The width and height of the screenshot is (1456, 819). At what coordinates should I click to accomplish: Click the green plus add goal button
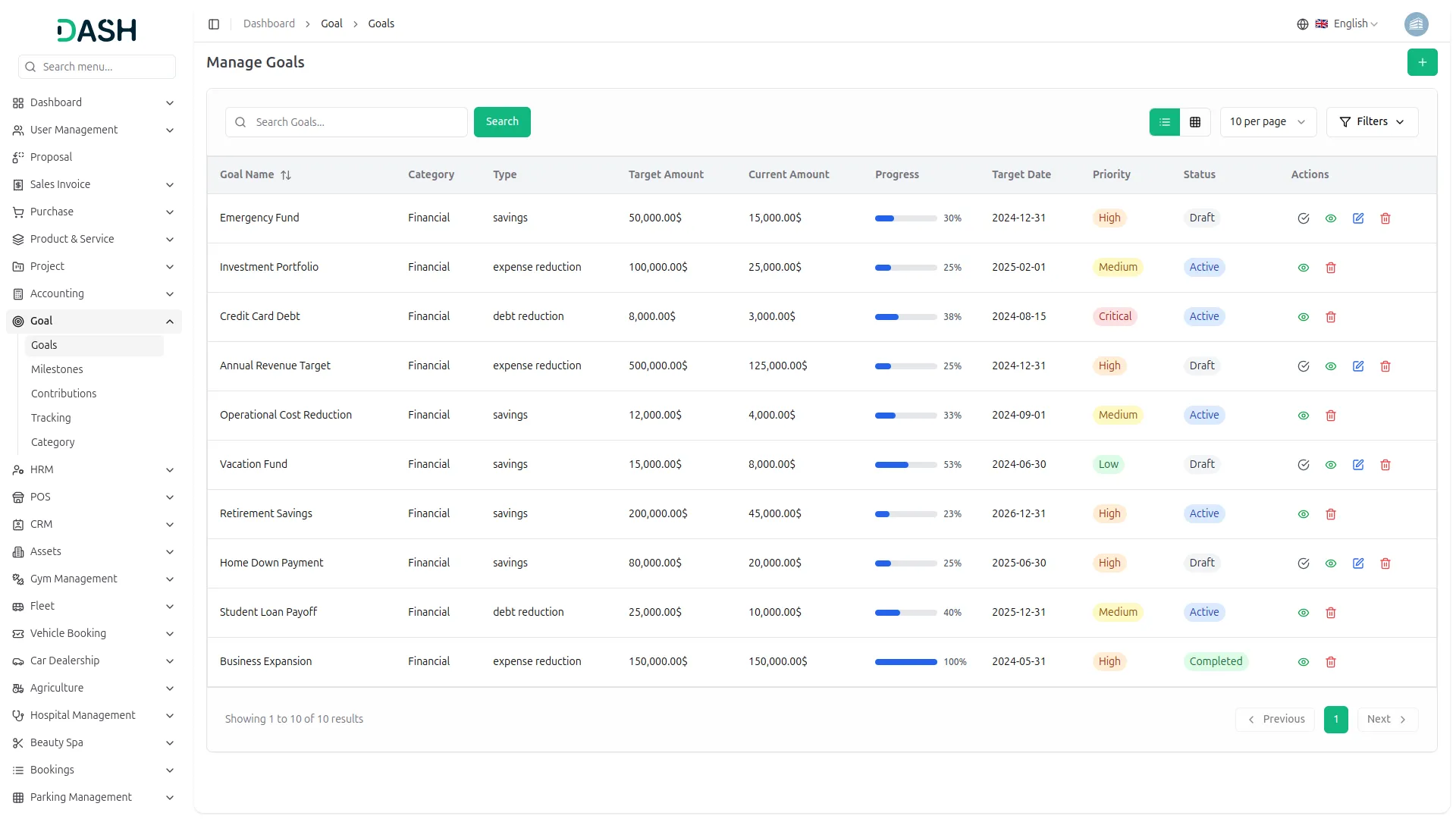1422,62
